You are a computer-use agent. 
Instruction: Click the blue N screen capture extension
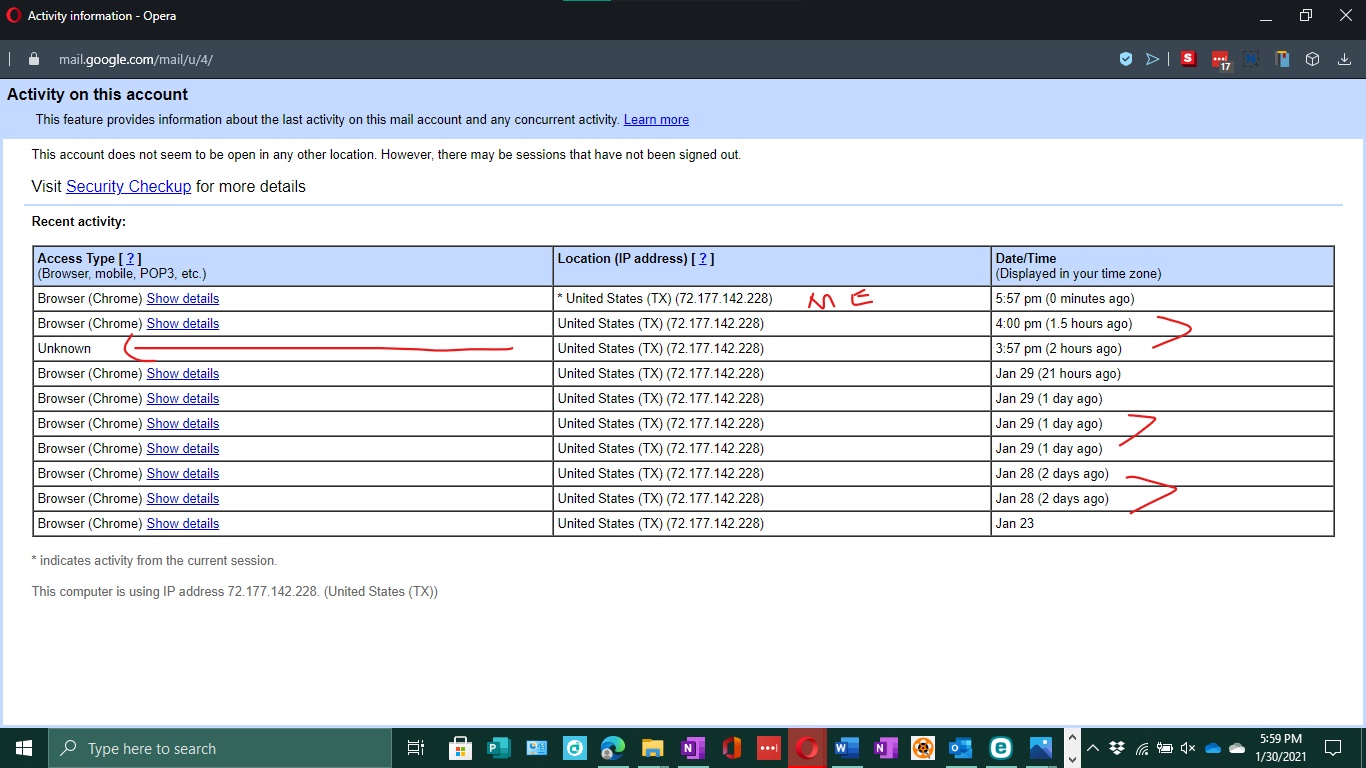click(1251, 59)
